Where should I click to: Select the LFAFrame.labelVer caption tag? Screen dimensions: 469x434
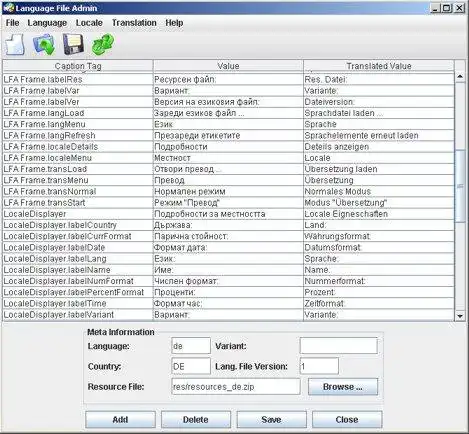[41, 102]
